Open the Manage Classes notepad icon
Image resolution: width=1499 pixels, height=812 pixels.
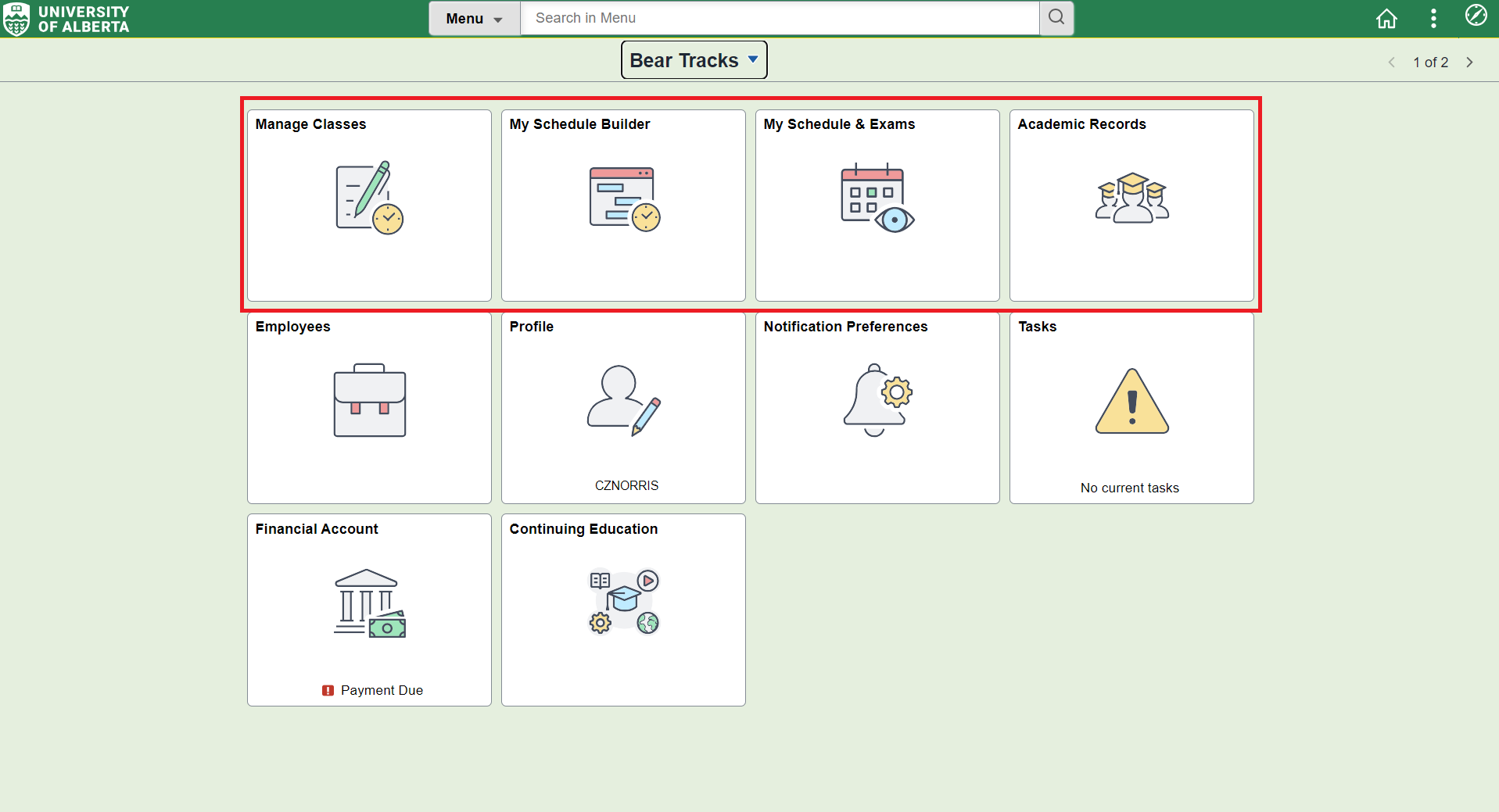click(369, 198)
